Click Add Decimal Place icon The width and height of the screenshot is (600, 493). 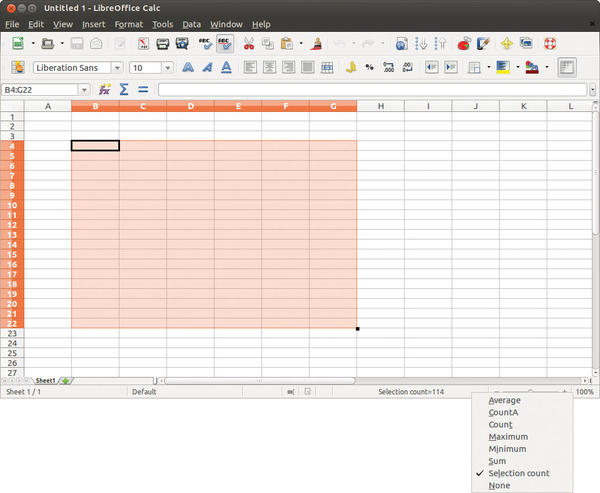coord(388,67)
